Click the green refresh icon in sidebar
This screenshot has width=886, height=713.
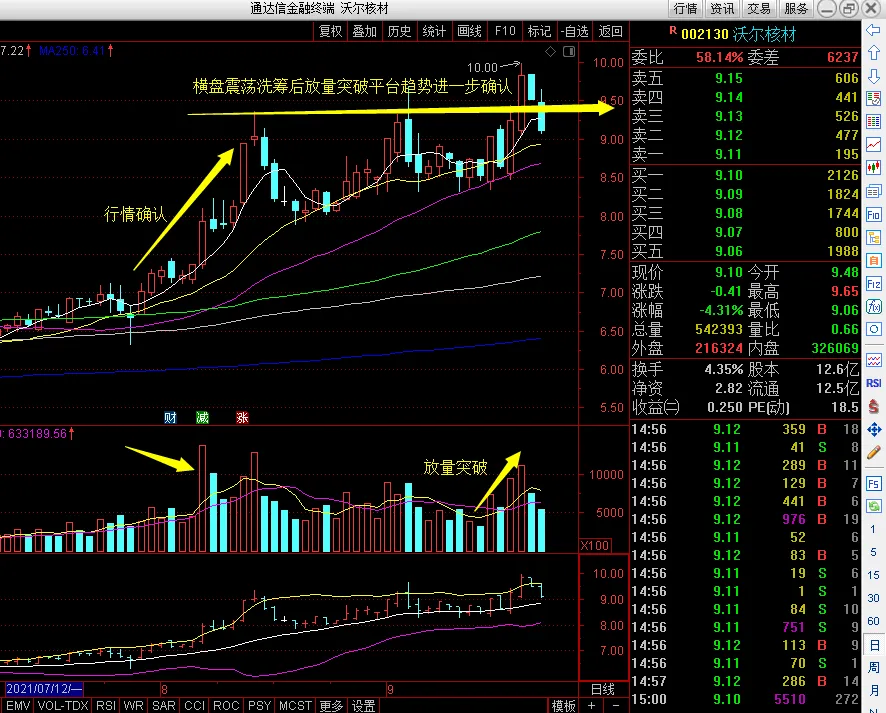874,506
